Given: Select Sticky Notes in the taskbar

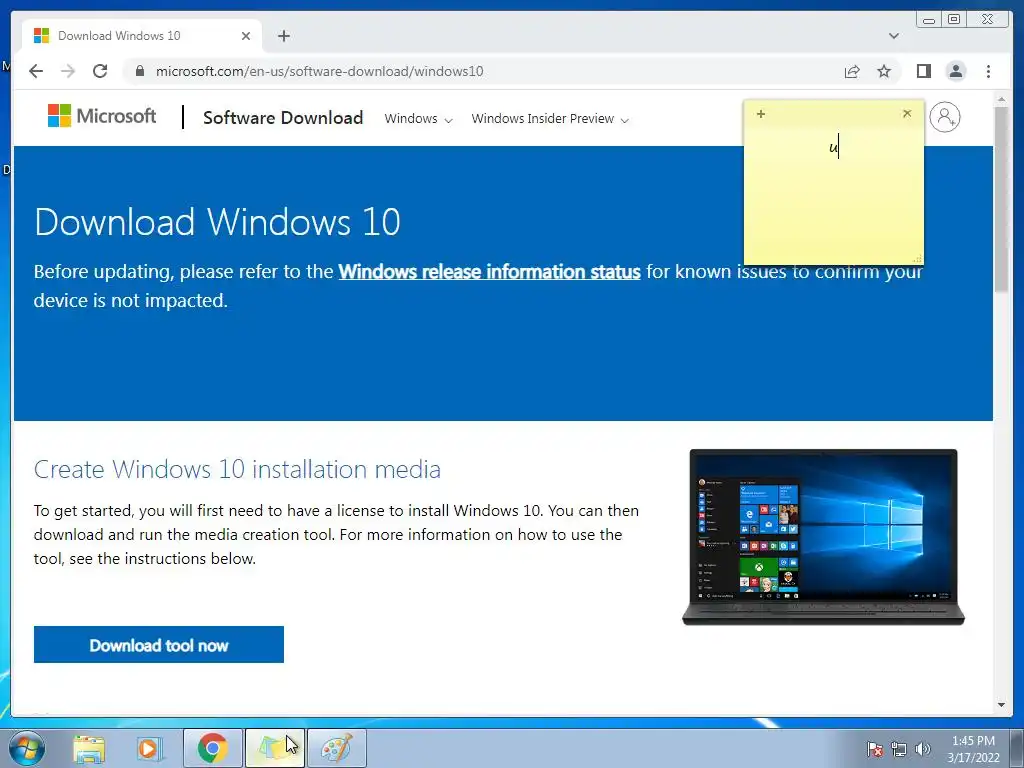Looking at the screenshot, I should (274, 748).
